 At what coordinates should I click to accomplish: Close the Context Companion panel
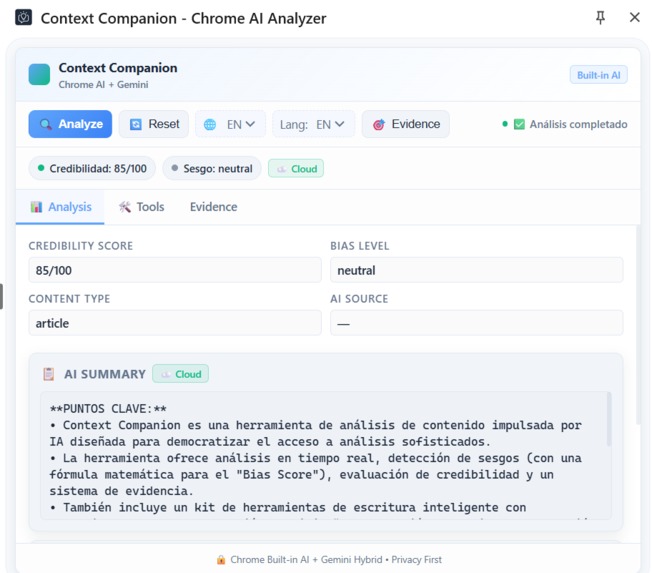point(635,17)
